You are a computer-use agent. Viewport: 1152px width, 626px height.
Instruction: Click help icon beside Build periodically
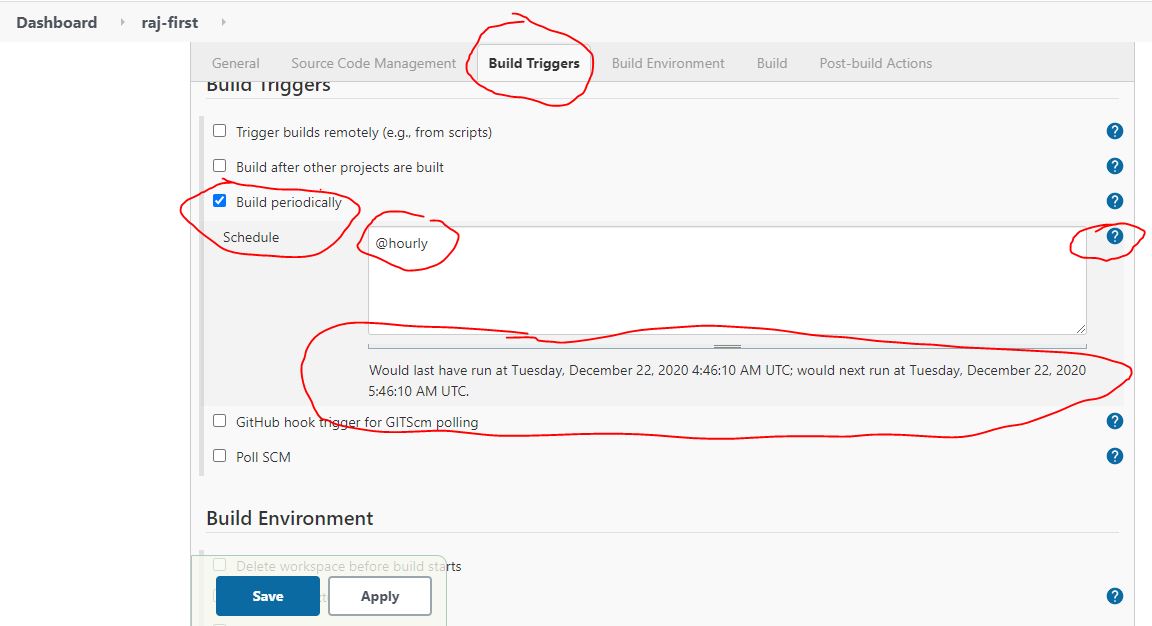pos(1115,201)
